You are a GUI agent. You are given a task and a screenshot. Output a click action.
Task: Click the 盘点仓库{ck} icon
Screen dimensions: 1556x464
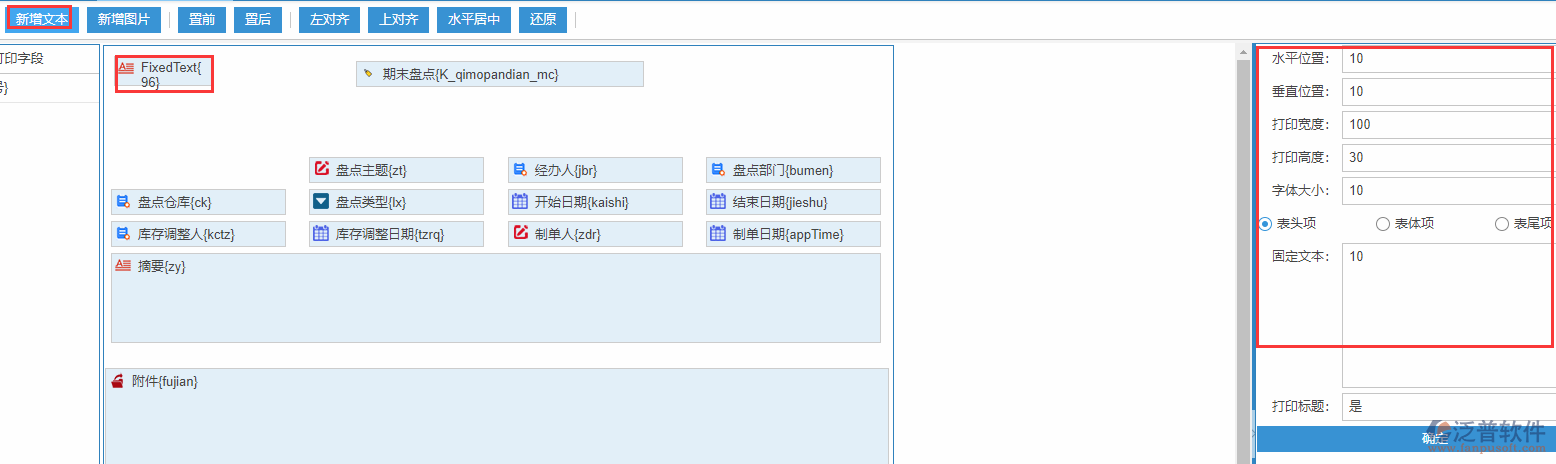pos(122,202)
